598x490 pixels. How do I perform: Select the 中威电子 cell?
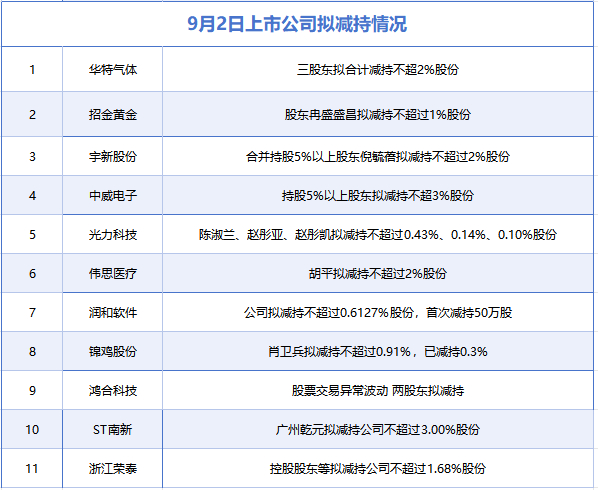click(113, 195)
